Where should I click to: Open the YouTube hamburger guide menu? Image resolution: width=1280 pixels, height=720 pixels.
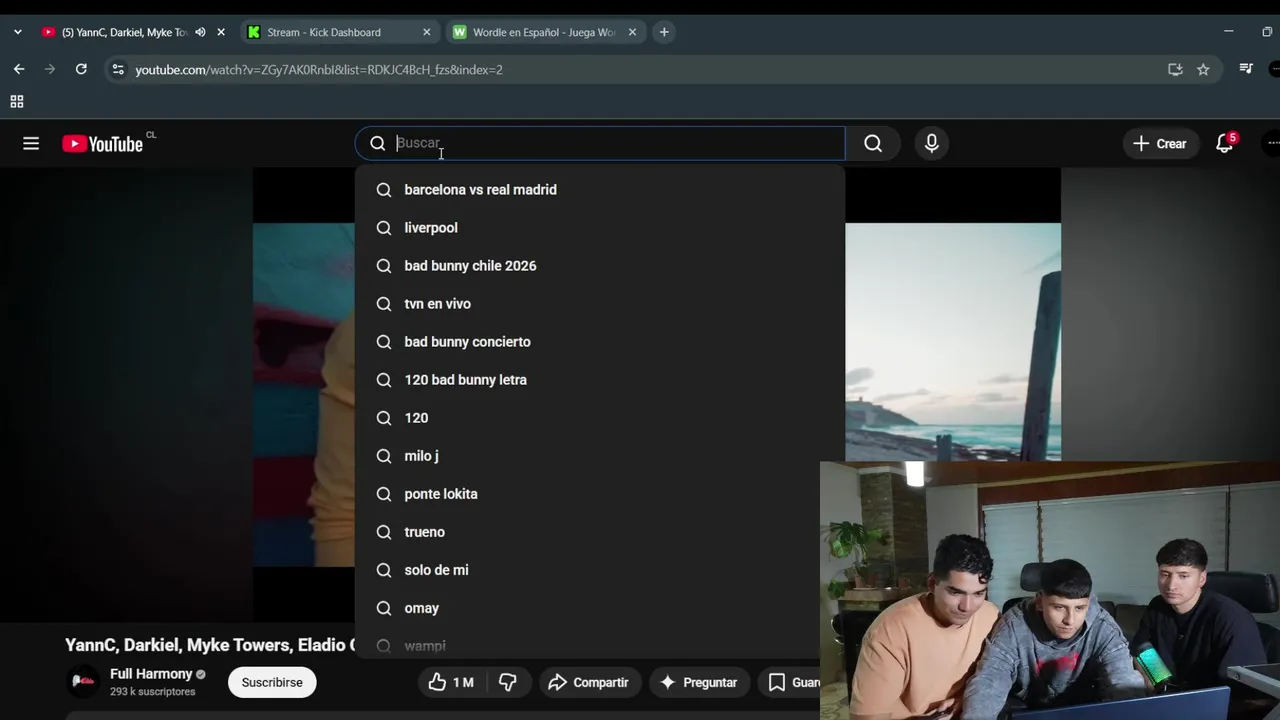[x=31, y=144]
